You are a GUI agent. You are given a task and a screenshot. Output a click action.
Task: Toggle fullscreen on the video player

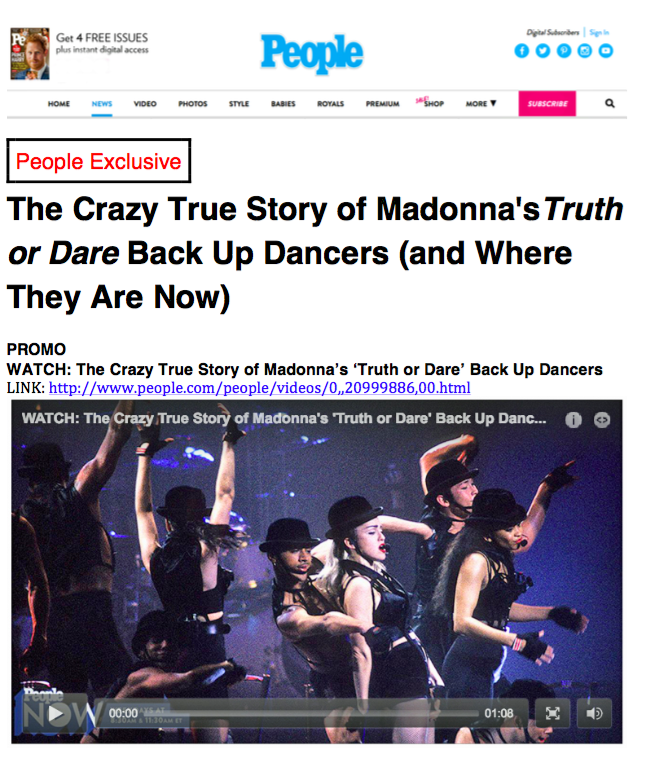coord(552,713)
